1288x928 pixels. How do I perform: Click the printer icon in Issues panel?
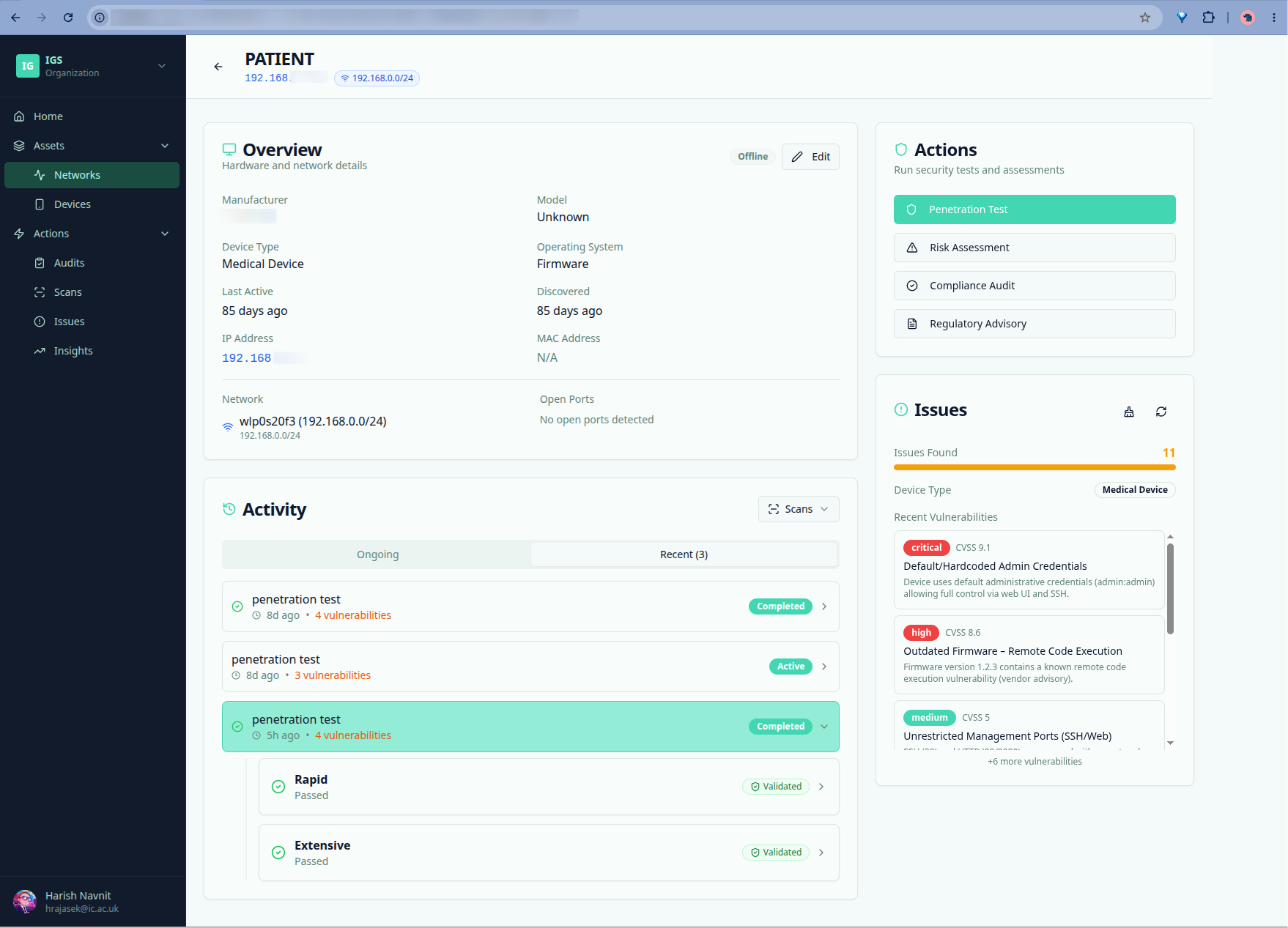coord(1129,412)
